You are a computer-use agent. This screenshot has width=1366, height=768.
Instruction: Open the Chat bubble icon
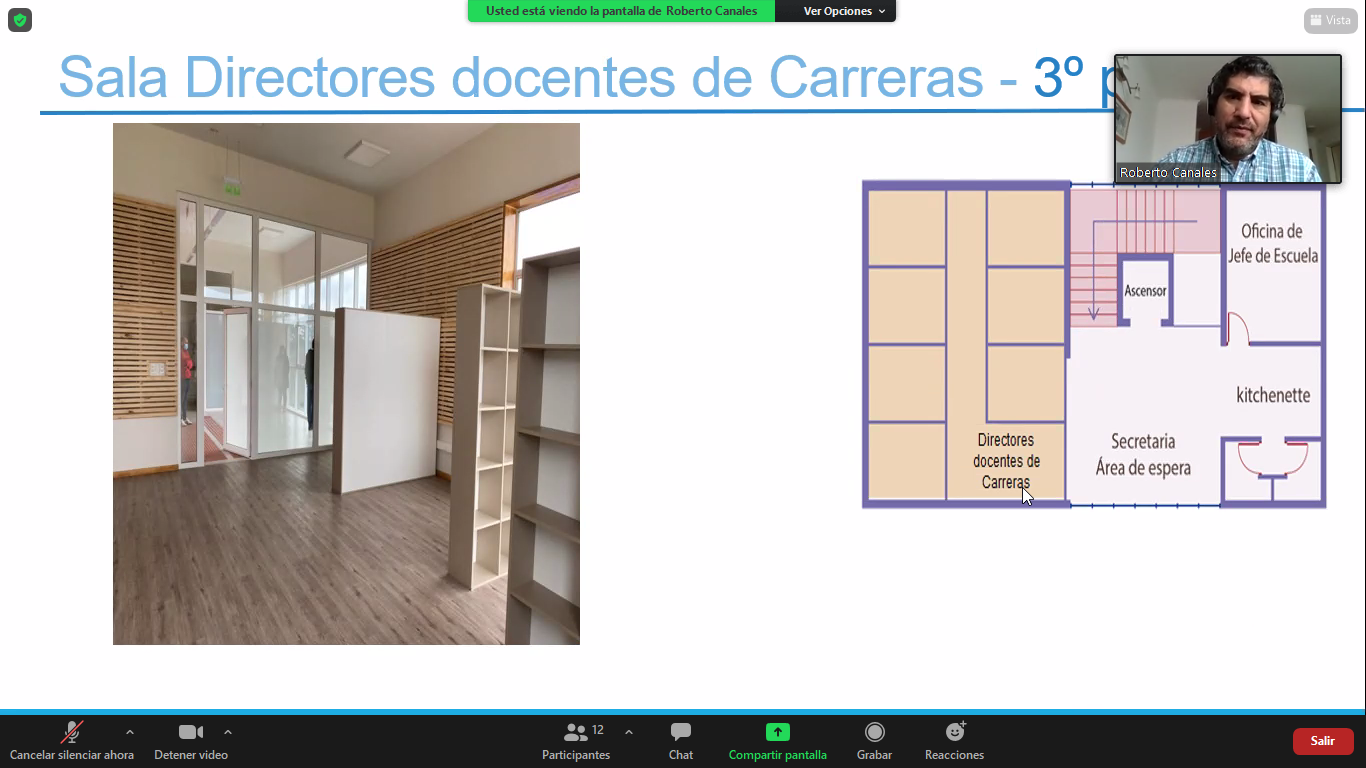click(x=681, y=732)
